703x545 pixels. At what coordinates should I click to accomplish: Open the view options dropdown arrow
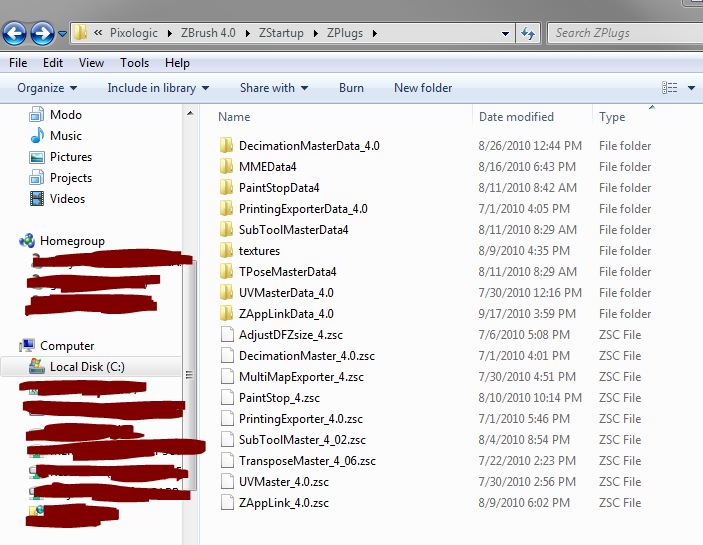coord(691,88)
